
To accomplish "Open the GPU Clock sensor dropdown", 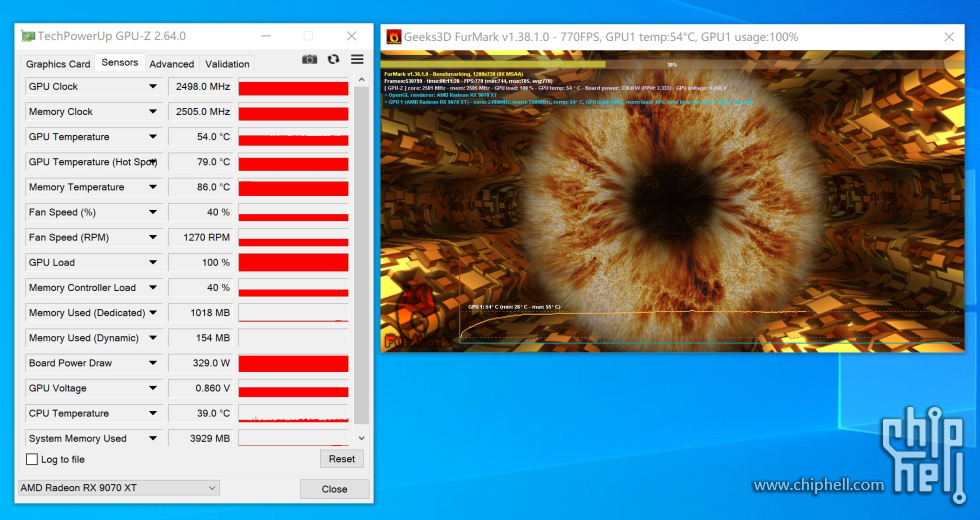I will [152, 86].
